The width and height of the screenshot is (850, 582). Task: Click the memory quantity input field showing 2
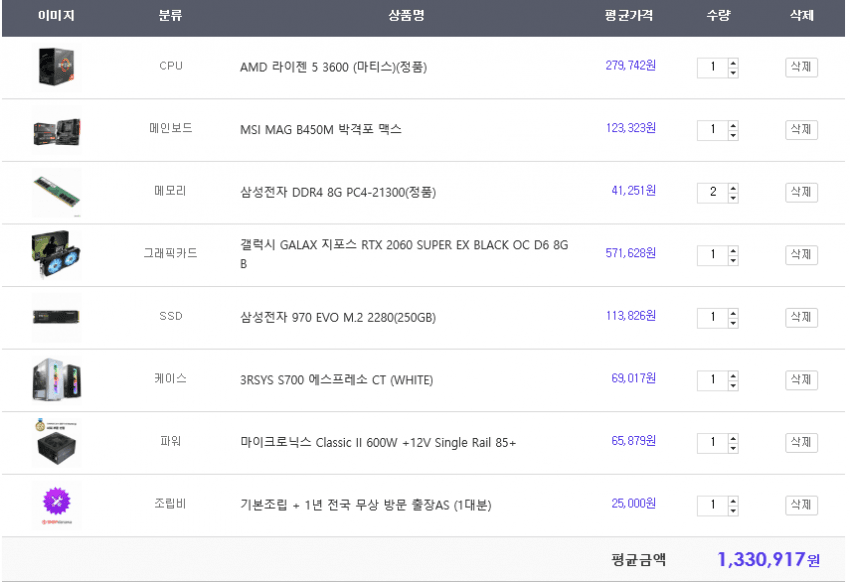712,192
